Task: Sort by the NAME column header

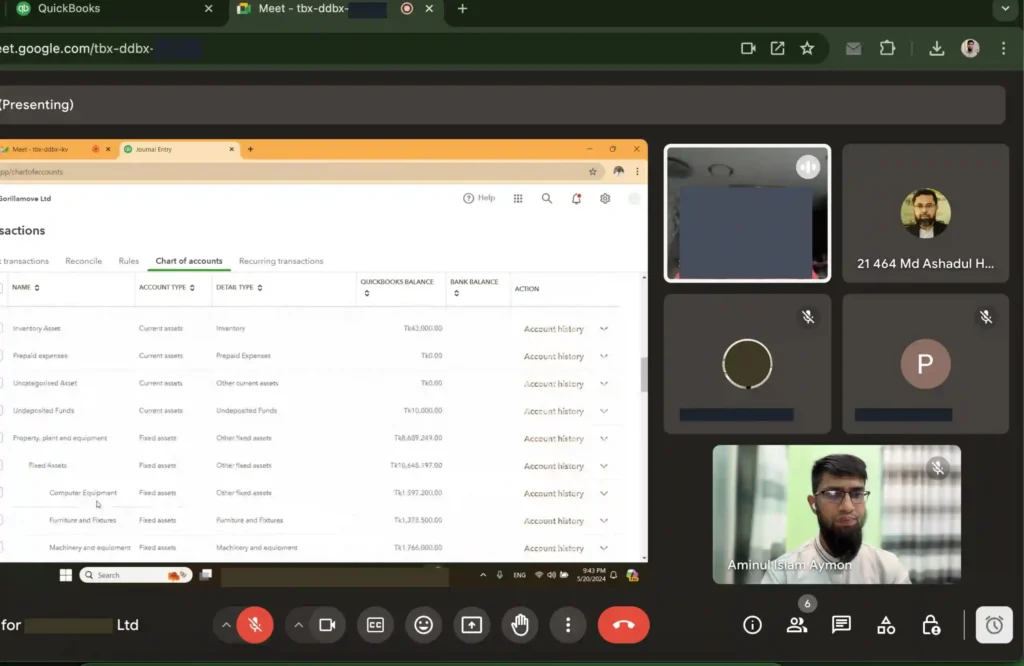Action: [x=25, y=287]
